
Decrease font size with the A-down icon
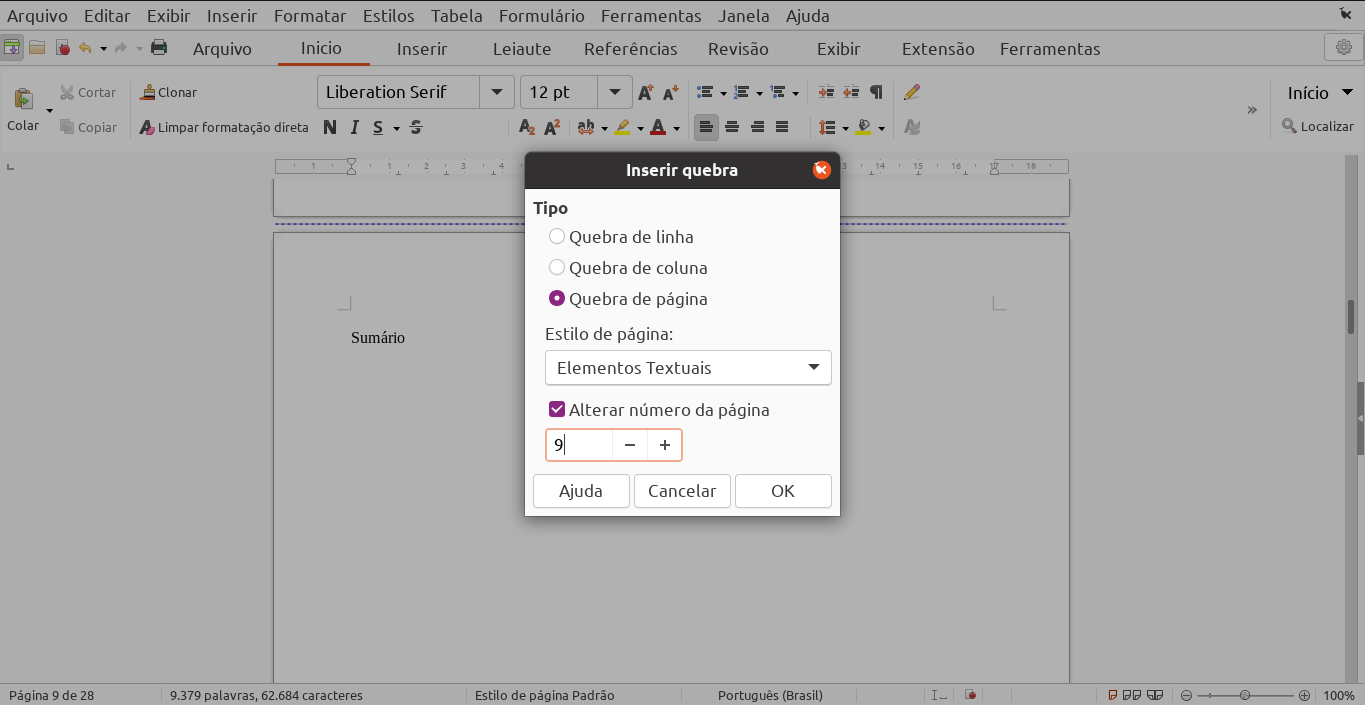pyautogui.click(x=670, y=92)
